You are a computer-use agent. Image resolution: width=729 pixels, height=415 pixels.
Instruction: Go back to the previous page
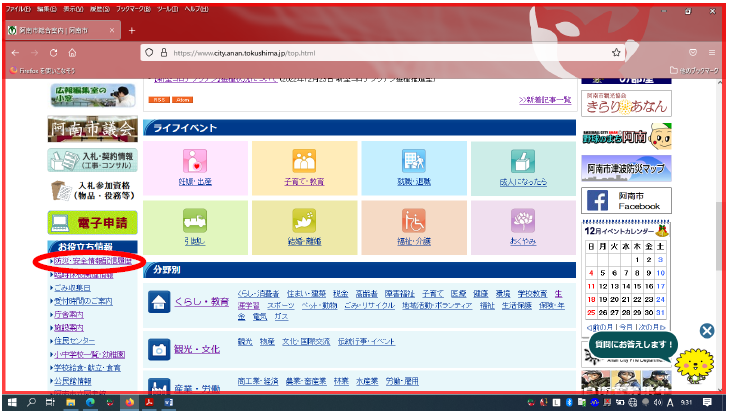(15, 53)
